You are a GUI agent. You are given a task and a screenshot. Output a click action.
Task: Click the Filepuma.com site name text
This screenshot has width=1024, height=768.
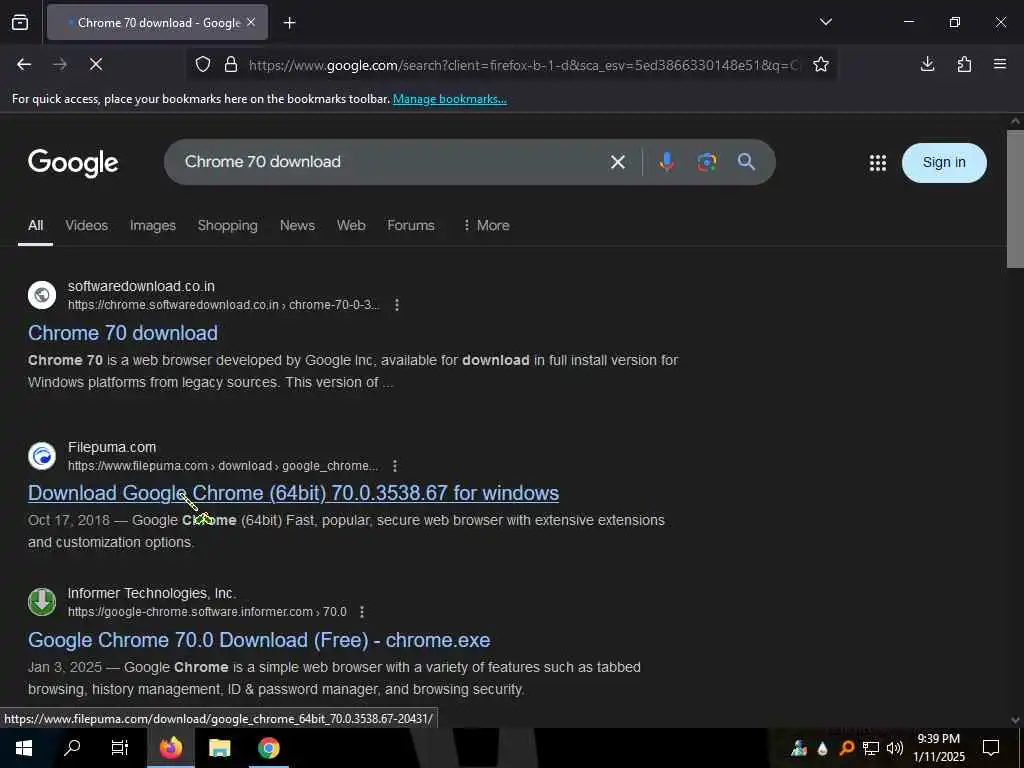[x=112, y=447]
